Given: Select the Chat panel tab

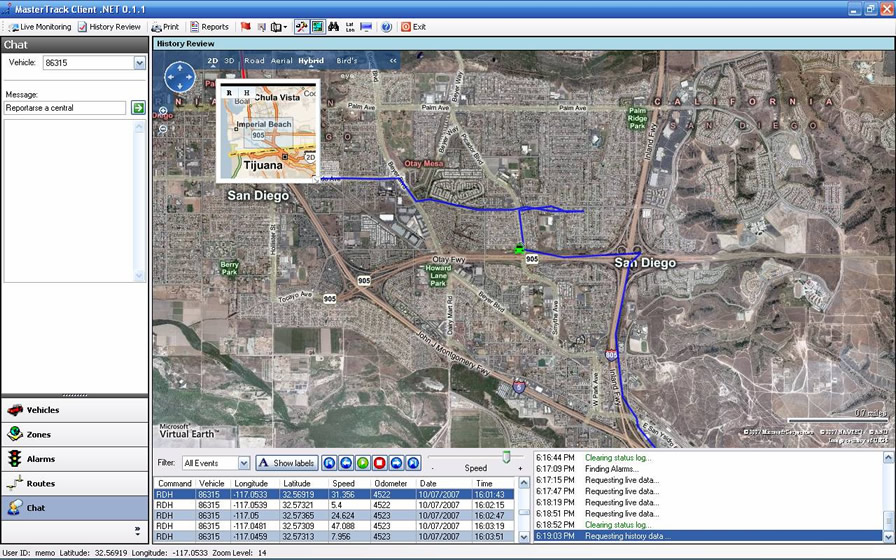Looking at the screenshot, I should 75,508.
